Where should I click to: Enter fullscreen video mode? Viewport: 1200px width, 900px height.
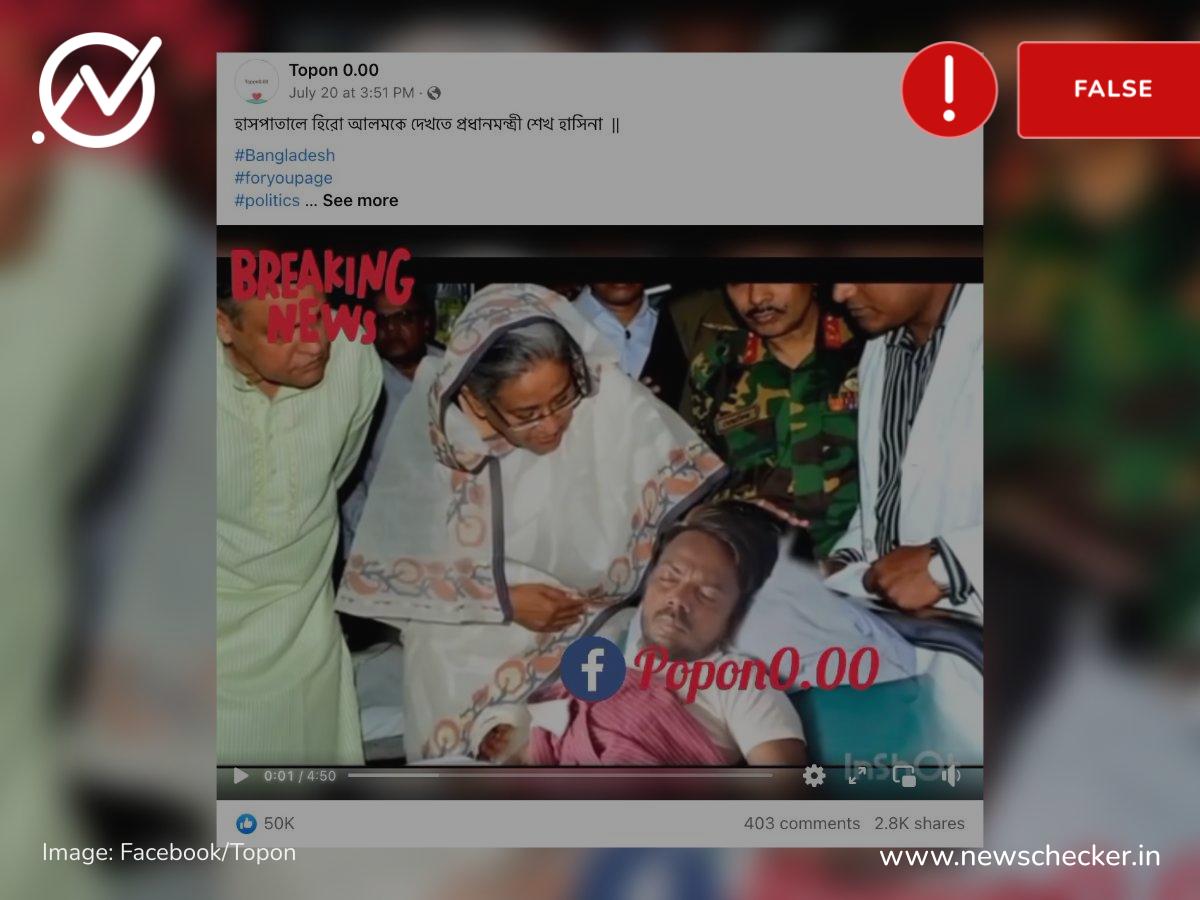coord(857,775)
